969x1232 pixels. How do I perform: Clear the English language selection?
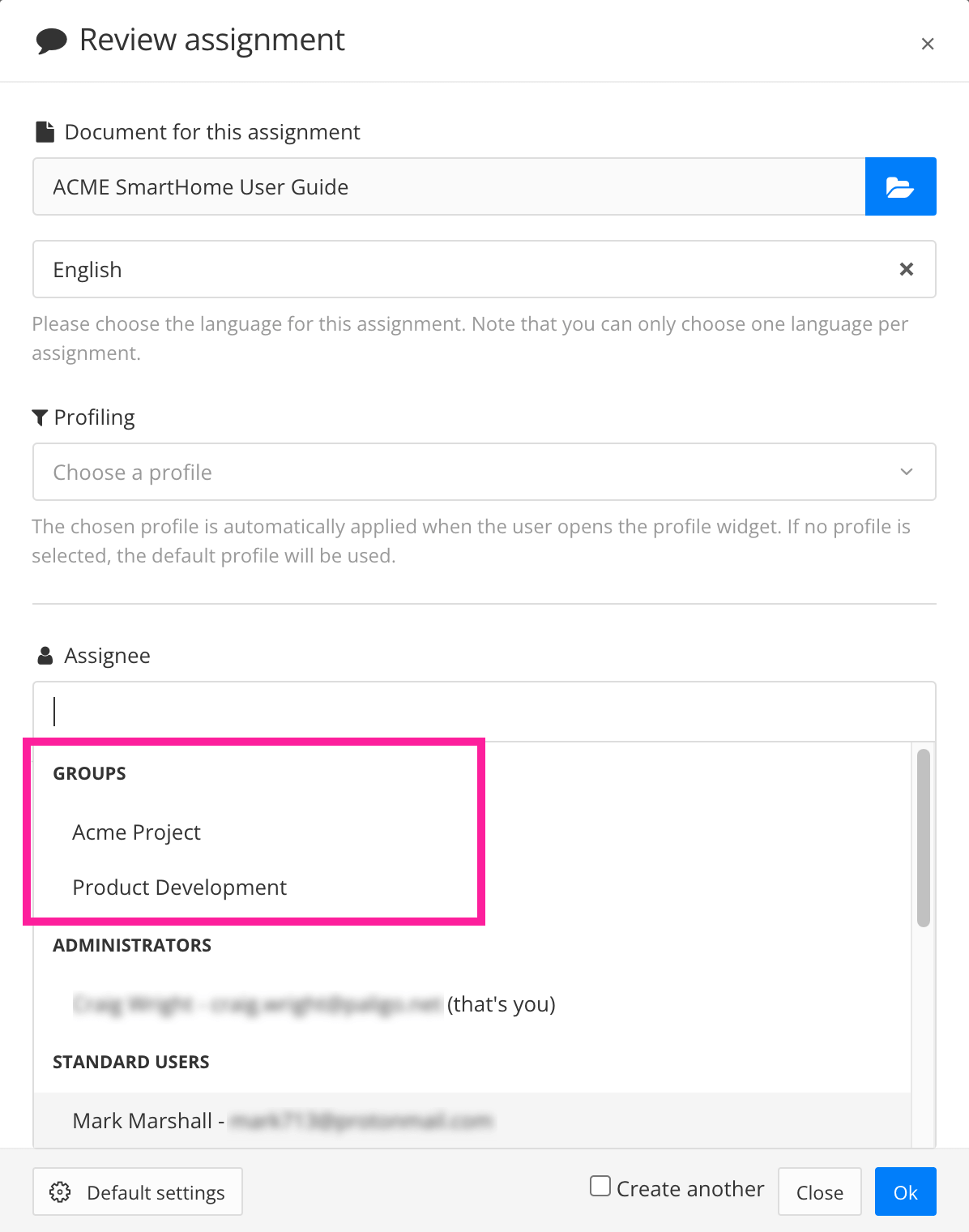(907, 269)
